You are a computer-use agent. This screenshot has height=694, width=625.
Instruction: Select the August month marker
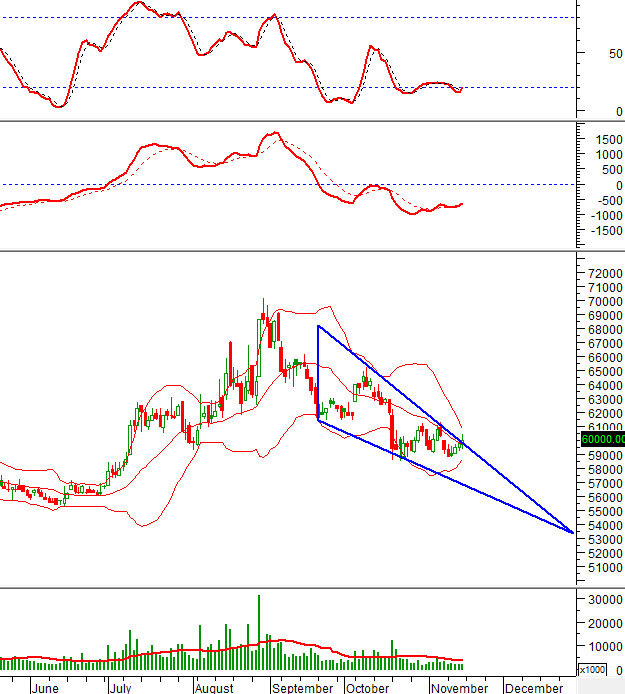214,688
